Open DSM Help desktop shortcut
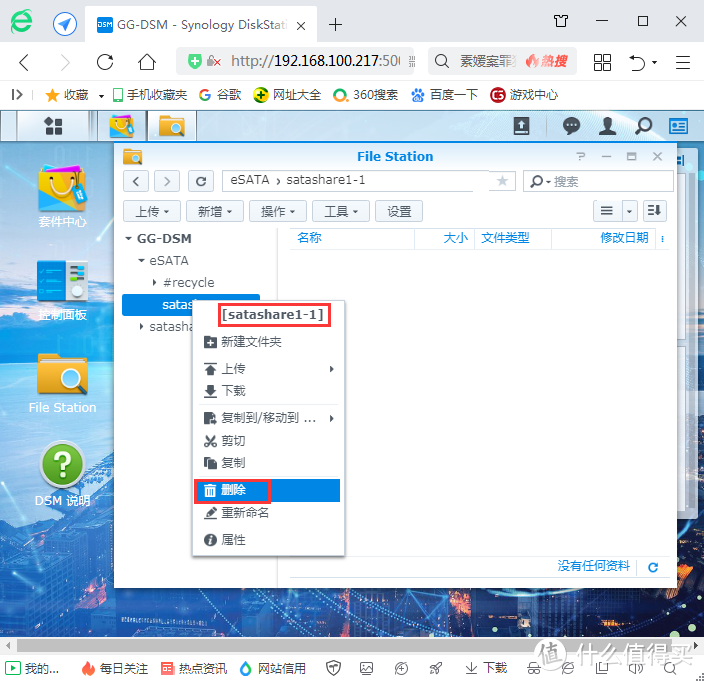 62,475
